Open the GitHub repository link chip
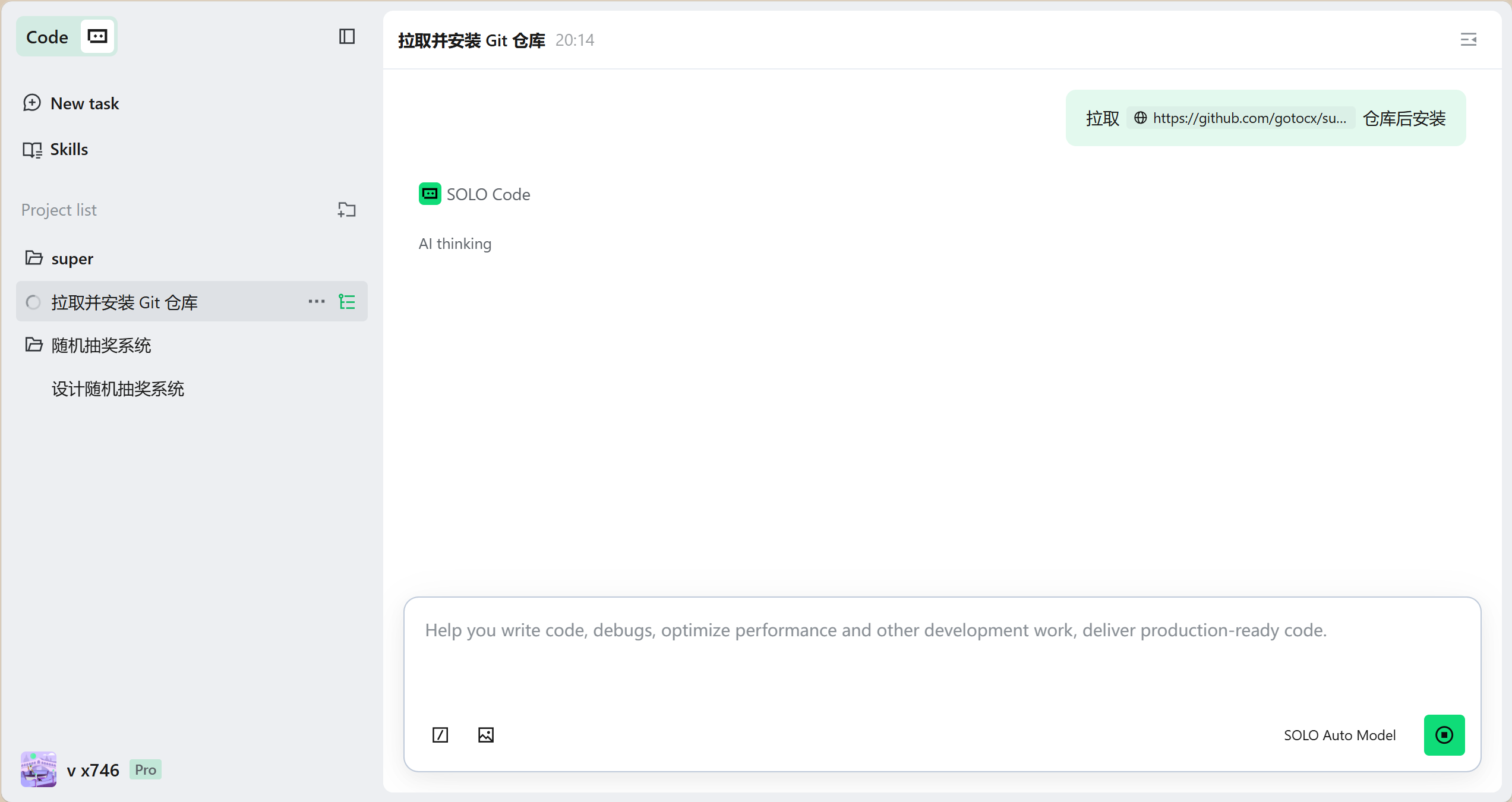This screenshot has width=1512, height=802. click(1241, 118)
